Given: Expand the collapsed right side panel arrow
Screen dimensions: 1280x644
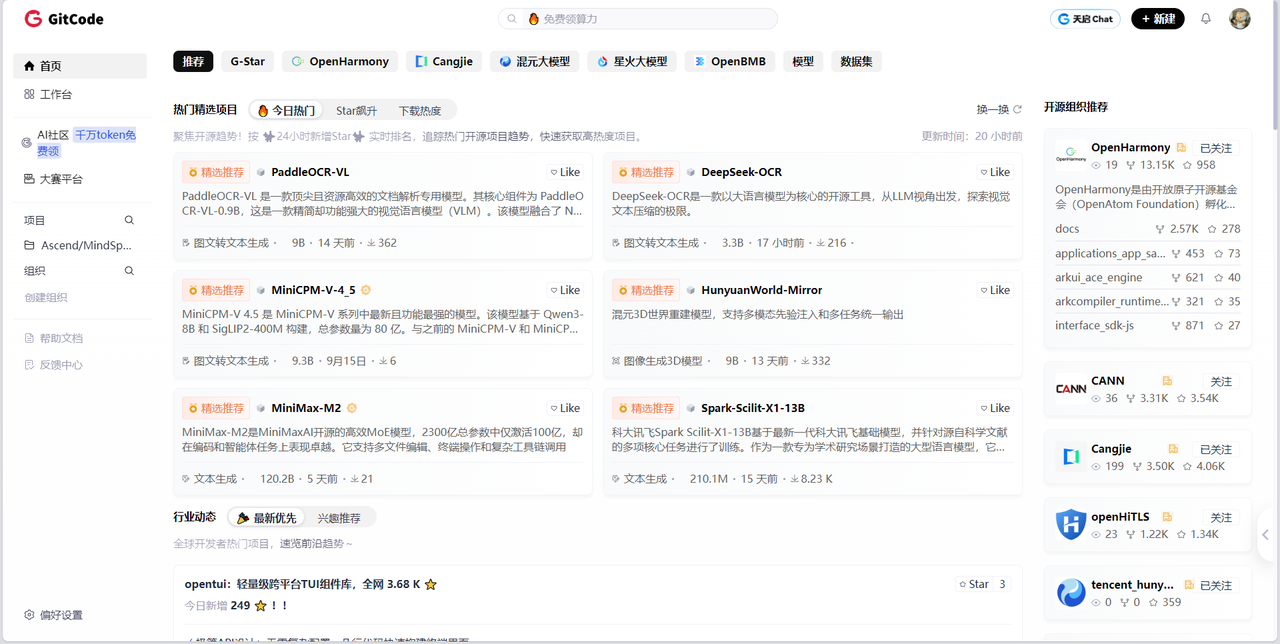Looking at the screenshot, I should click(x=1265, y=535).
